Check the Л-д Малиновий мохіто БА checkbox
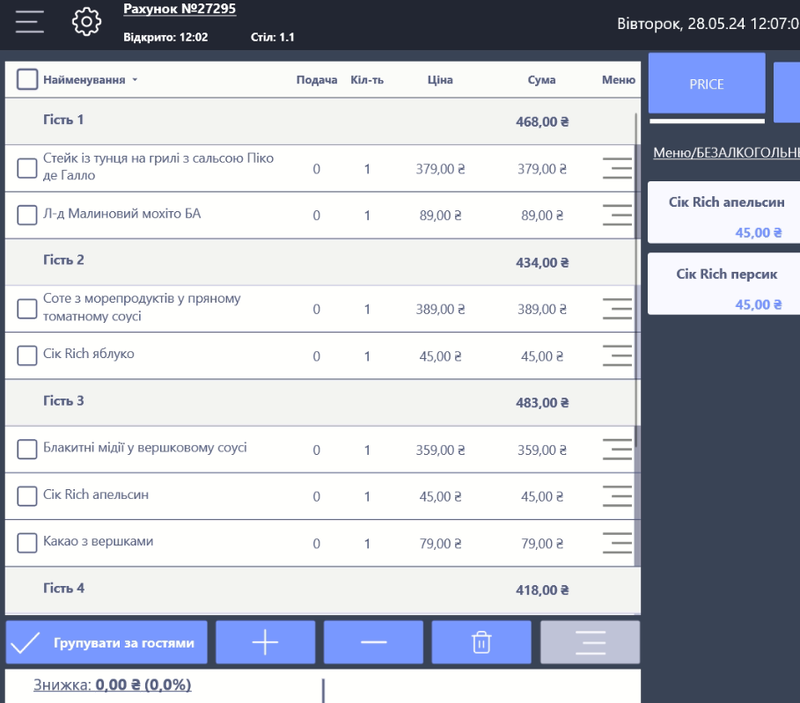The width and height of the screenshot is (800, 703). coord(27,215)
